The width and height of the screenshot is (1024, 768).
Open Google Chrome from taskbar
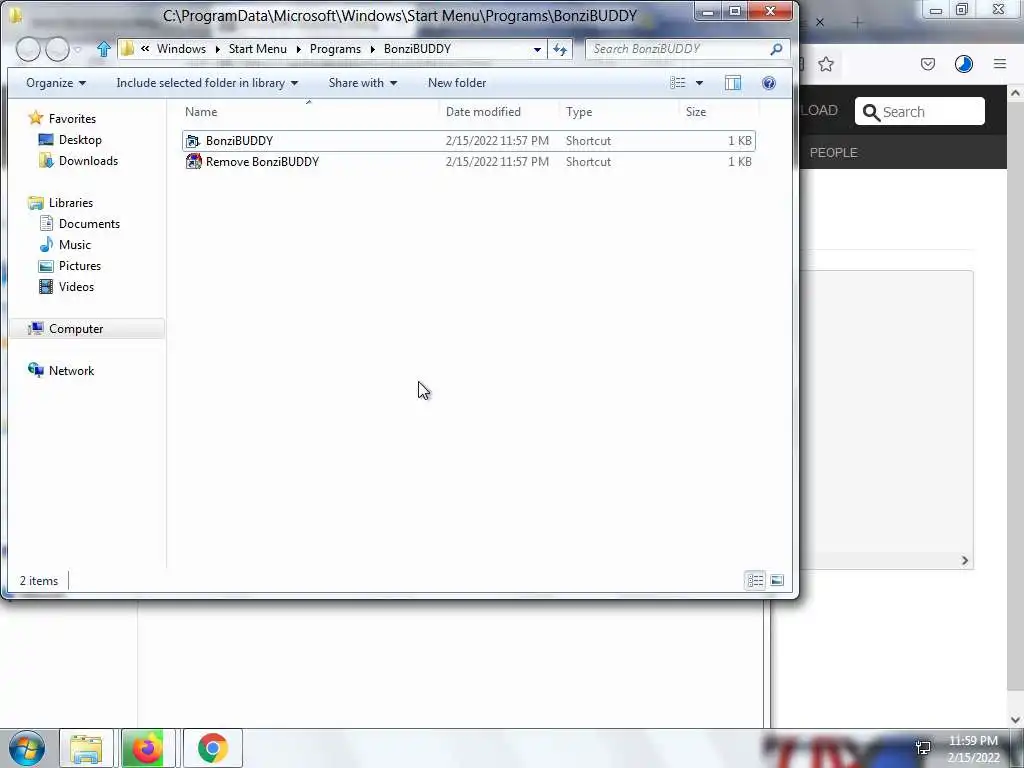pos(212,748)
